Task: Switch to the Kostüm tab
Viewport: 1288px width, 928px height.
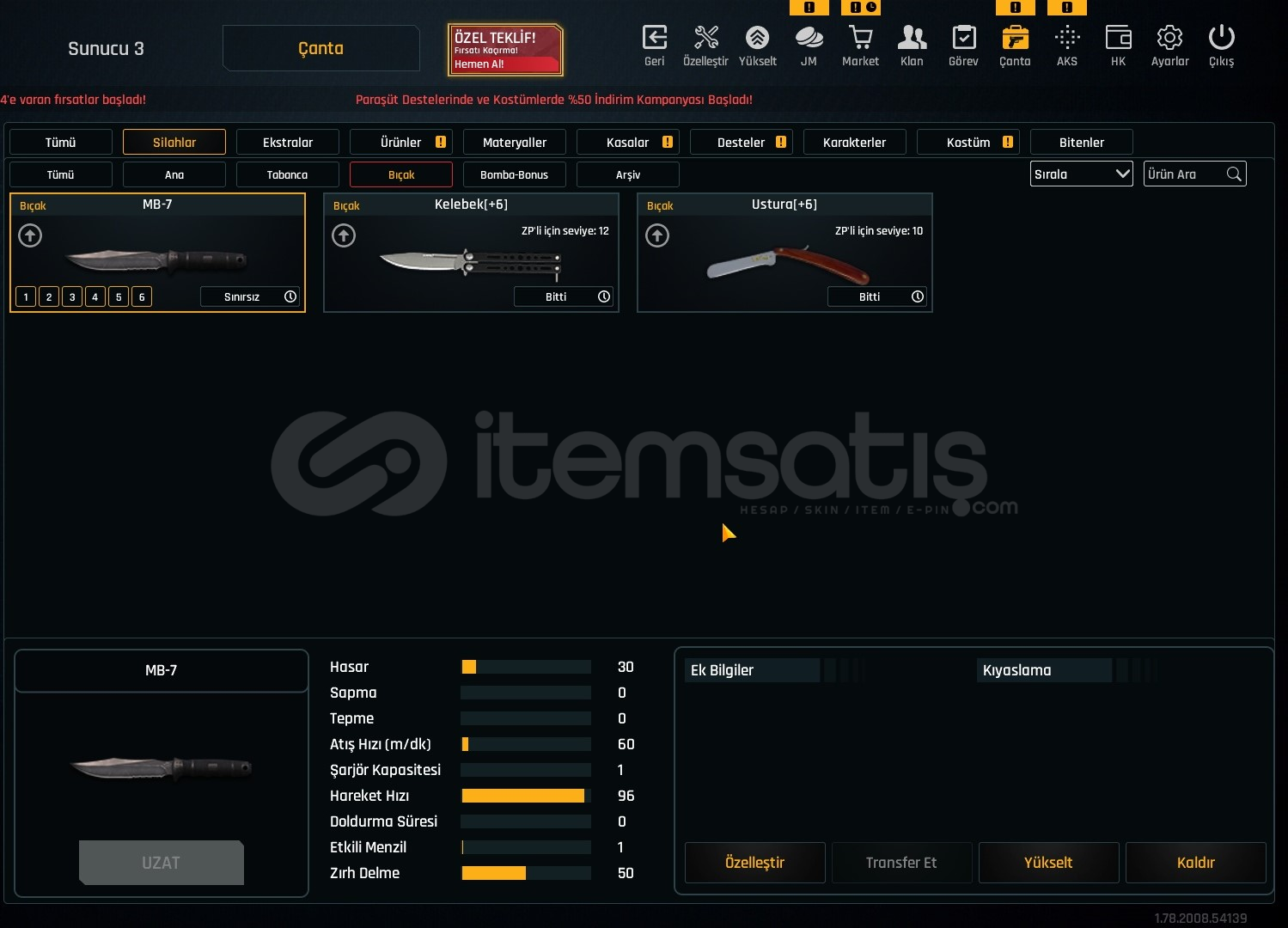Action: (x=968, y=142)
